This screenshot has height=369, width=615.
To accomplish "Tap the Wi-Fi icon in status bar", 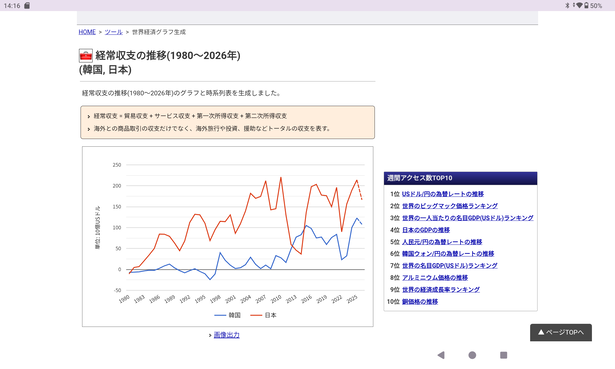I will click(579, 5).
